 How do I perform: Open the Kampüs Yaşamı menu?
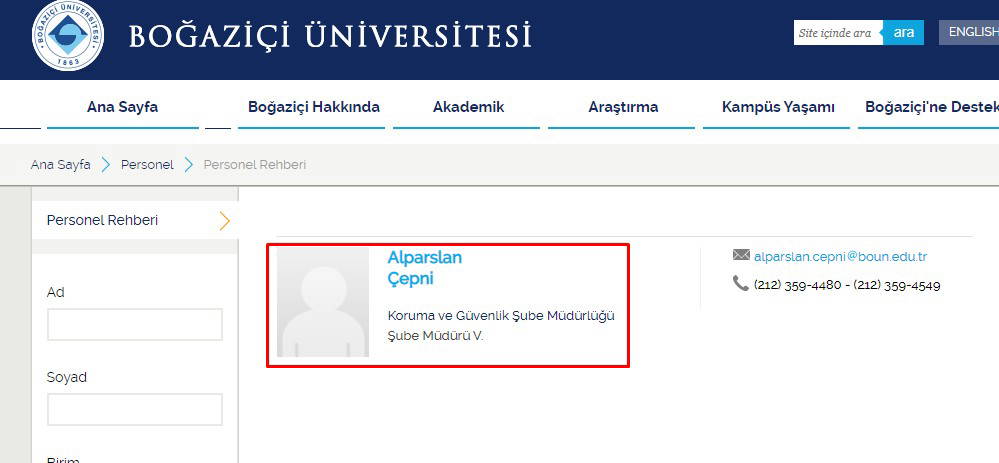(776, 108)
